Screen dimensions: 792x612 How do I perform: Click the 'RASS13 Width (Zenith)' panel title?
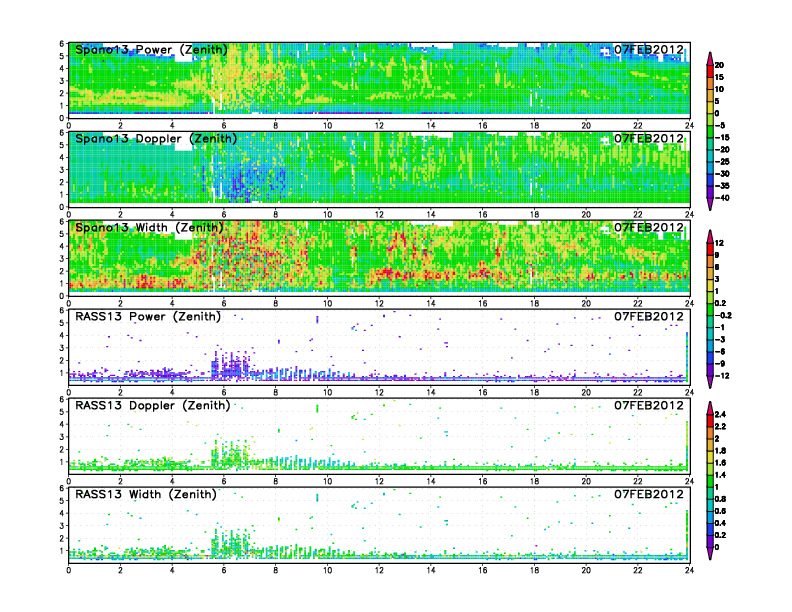[x=146, y=494]
